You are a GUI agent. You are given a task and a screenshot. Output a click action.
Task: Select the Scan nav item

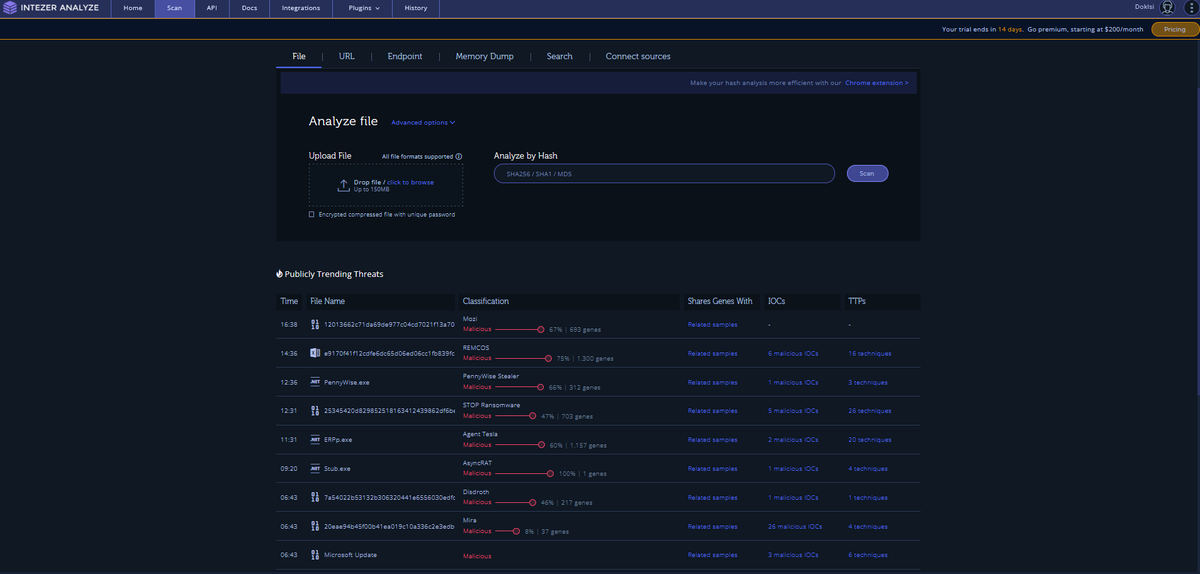tap(175, 7)
